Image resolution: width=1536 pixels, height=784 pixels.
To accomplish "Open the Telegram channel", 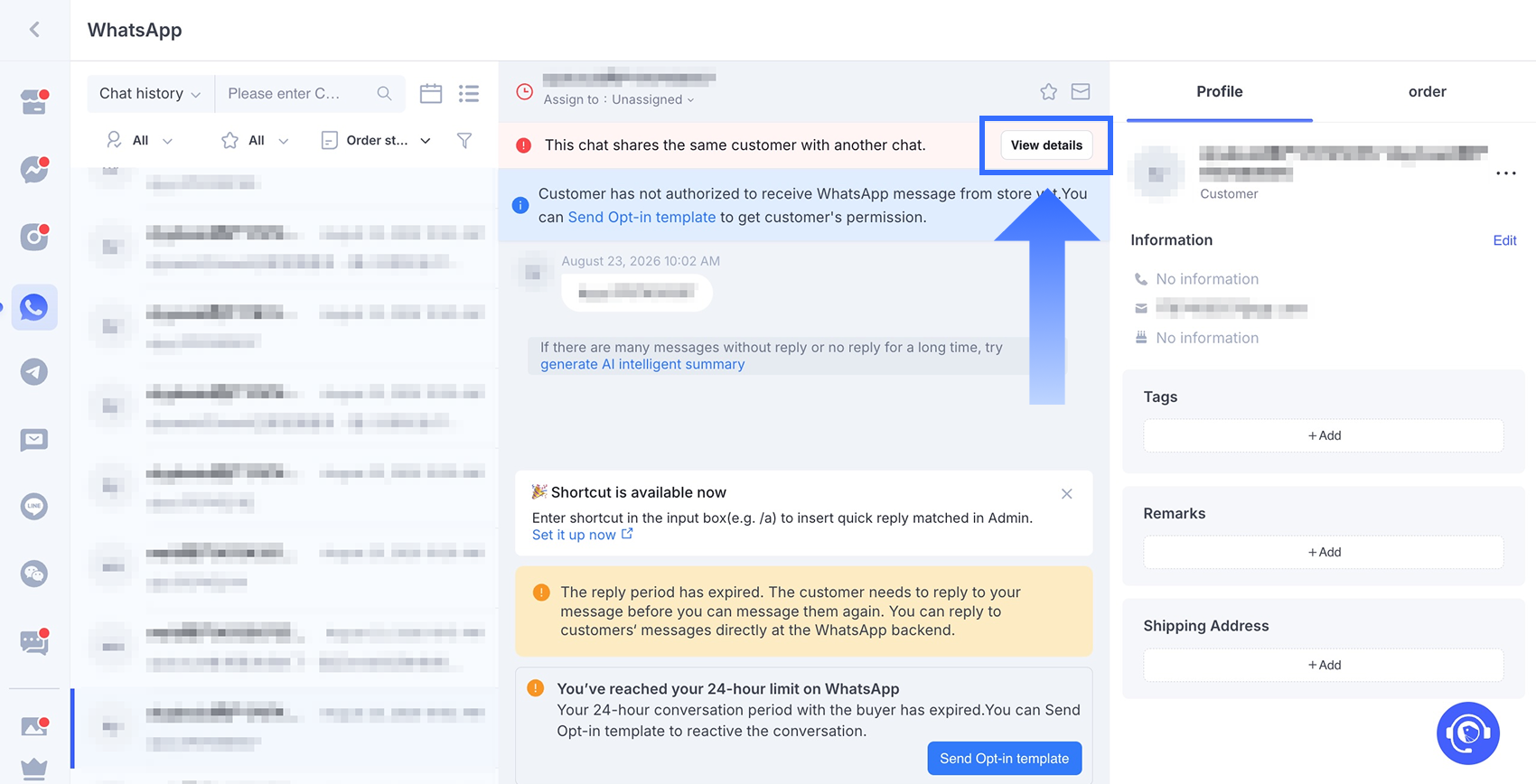I will click(34, 372).
